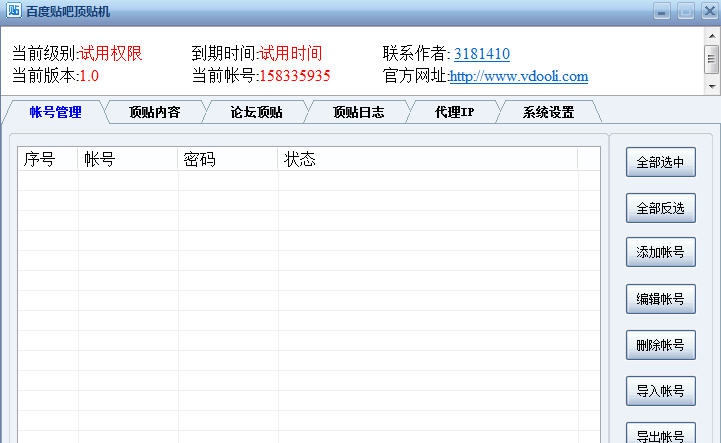Close the 百度贴吧顶贴机 window

(710, 11)
